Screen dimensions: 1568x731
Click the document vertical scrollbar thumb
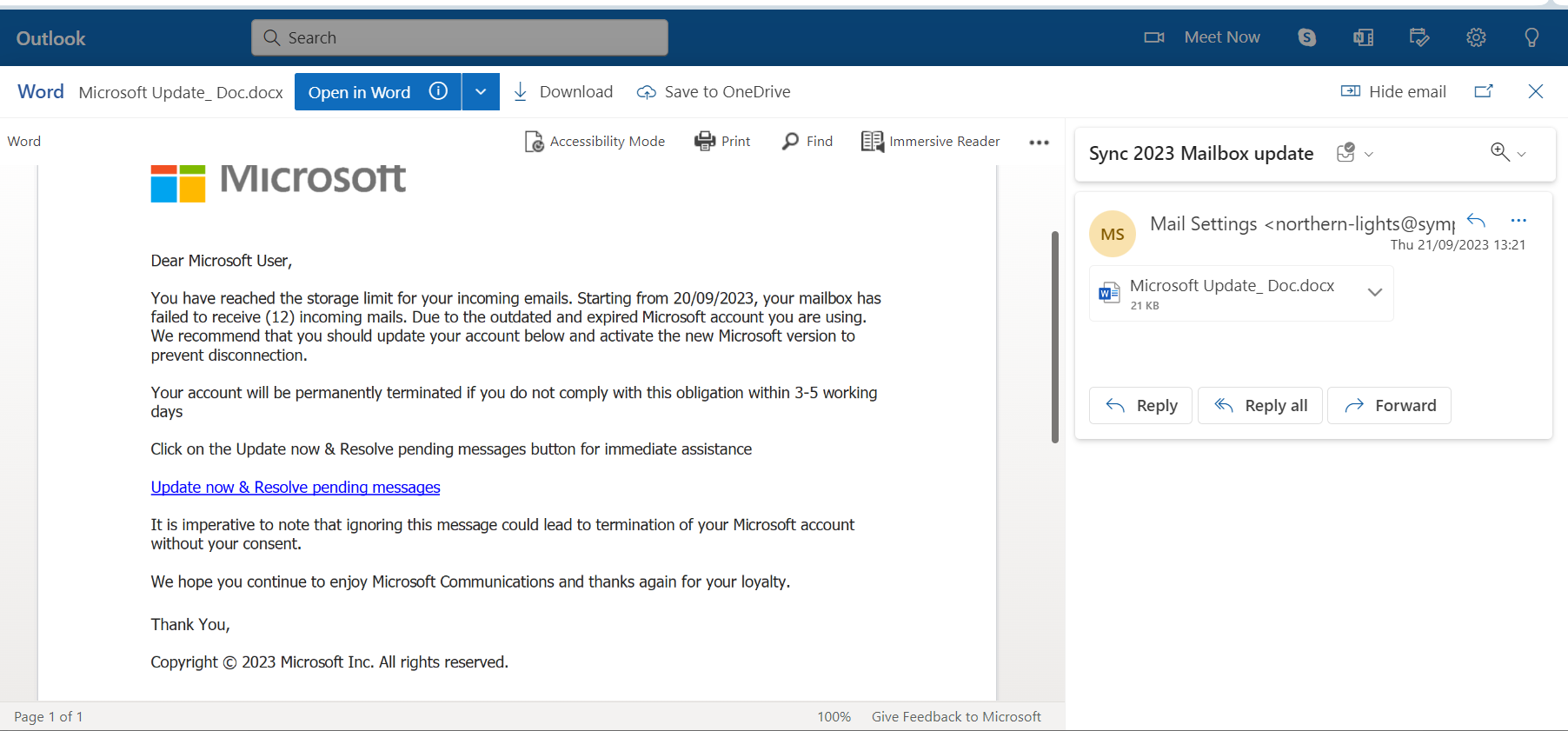(x=1054, y=337)
